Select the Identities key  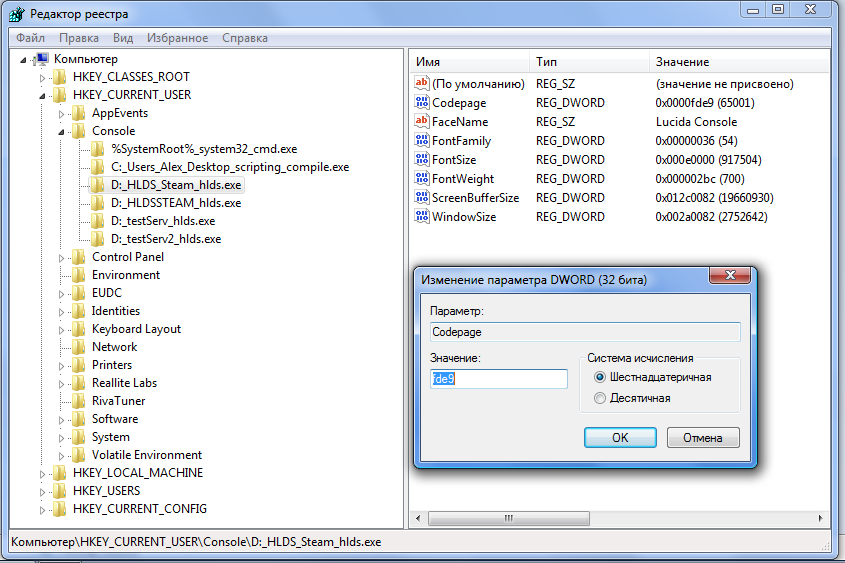point(116,311)
